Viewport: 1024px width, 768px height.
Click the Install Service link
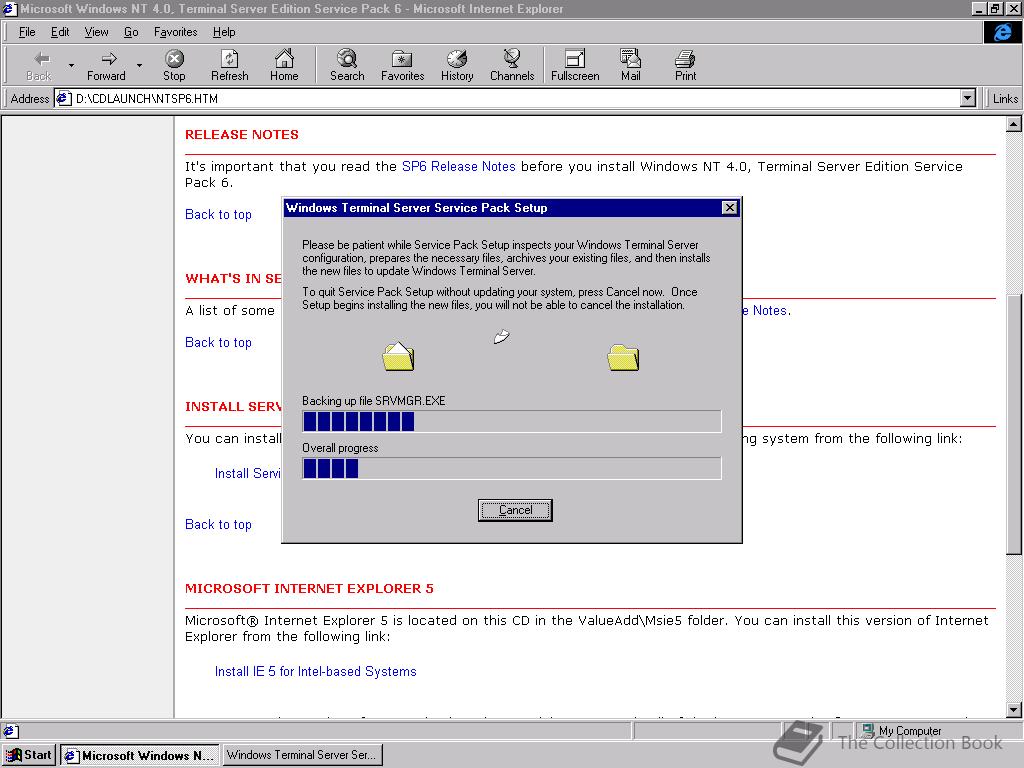[248, 473]
